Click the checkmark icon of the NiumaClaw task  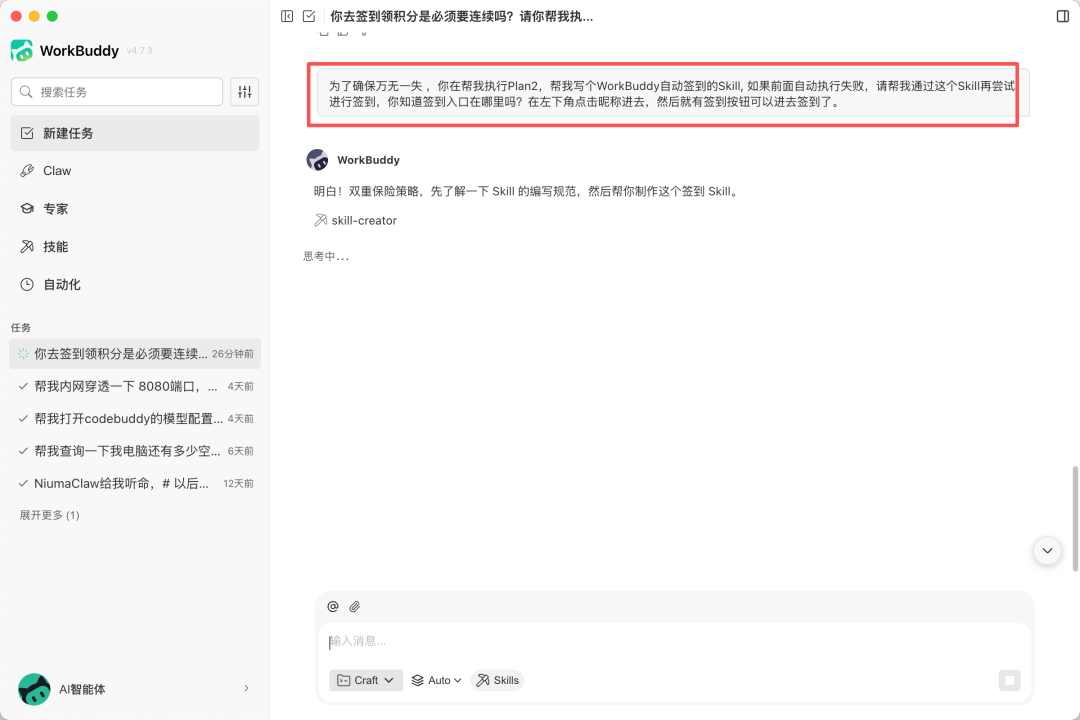click(x=23, y=484)
